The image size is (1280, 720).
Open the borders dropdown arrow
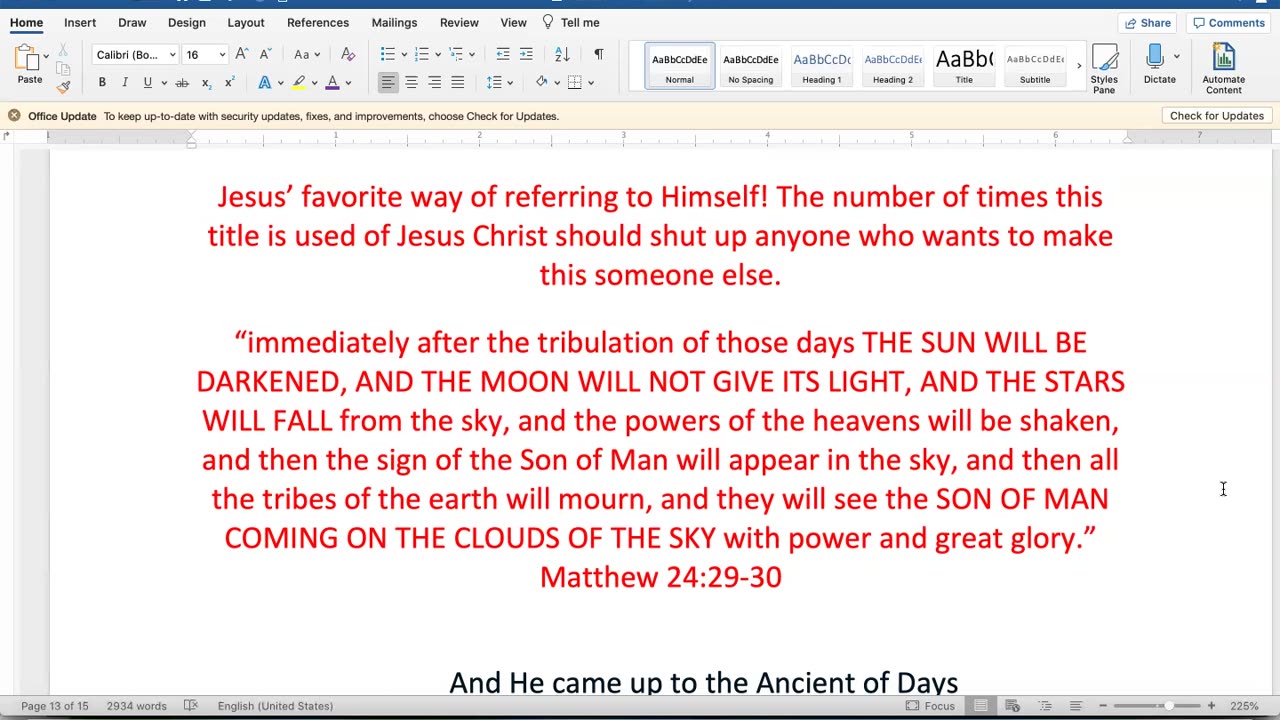coord(591,83)
